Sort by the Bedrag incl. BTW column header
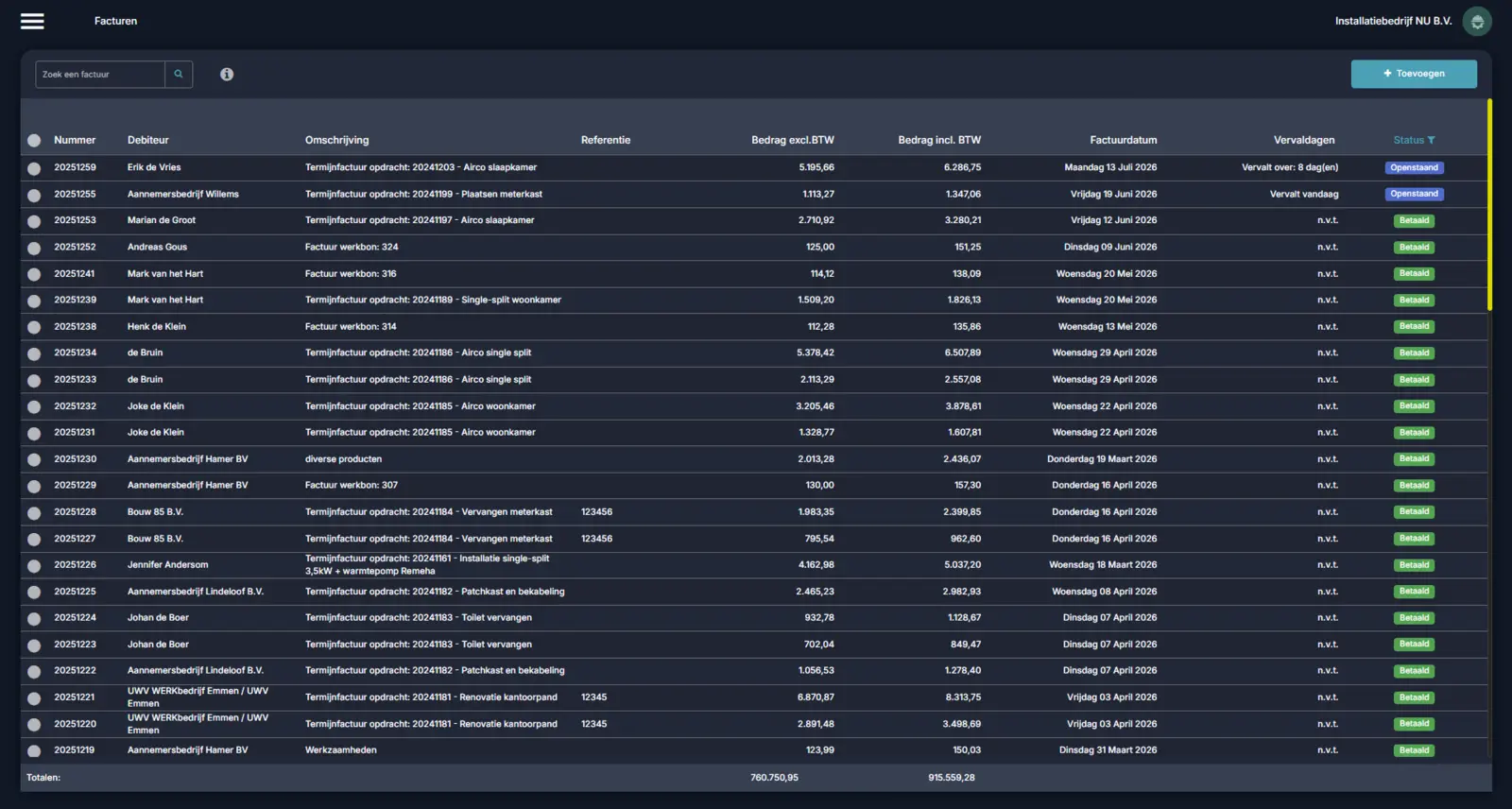Screen dimensions: 1512x809 coord(939,140)
